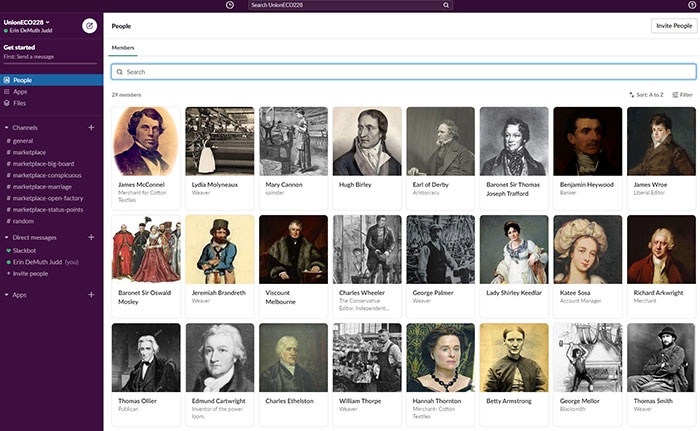The width and height of the screenshot is (700, 431).
Task: Open Lydia Molyneaux's profile card
Action: pos(220,158)
